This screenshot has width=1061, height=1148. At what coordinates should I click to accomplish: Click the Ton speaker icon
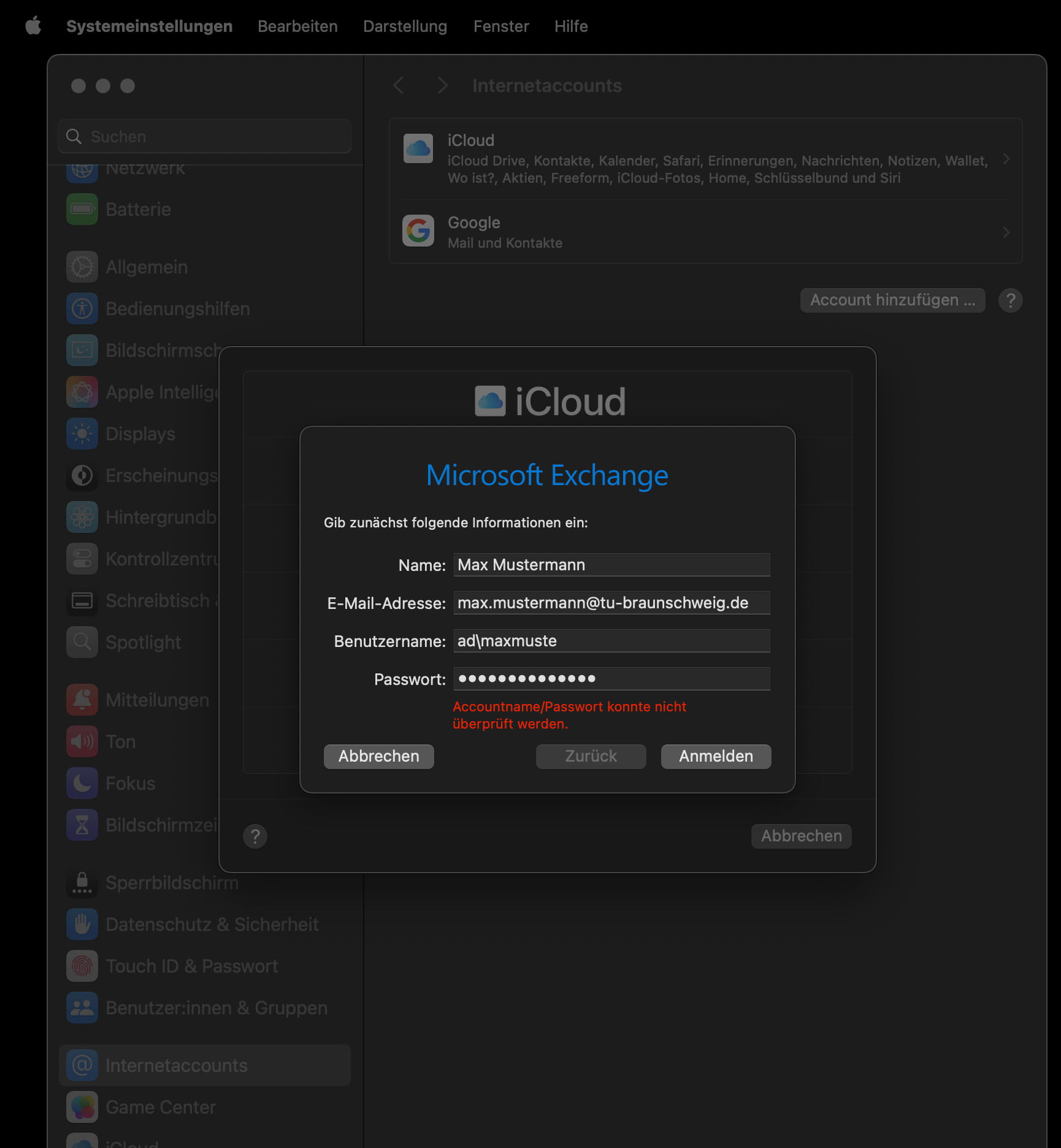(82, 741)
